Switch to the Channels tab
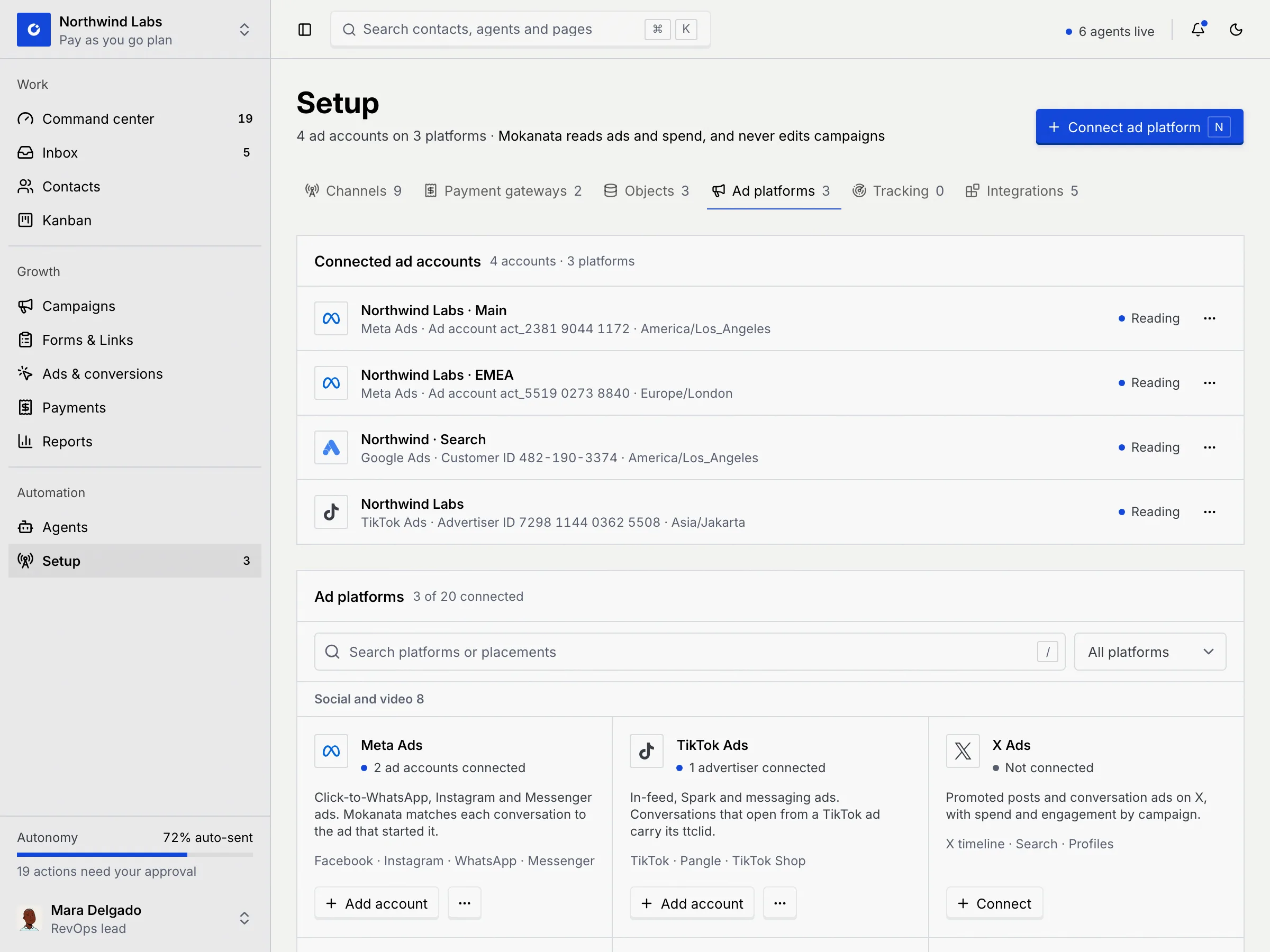 353,191
